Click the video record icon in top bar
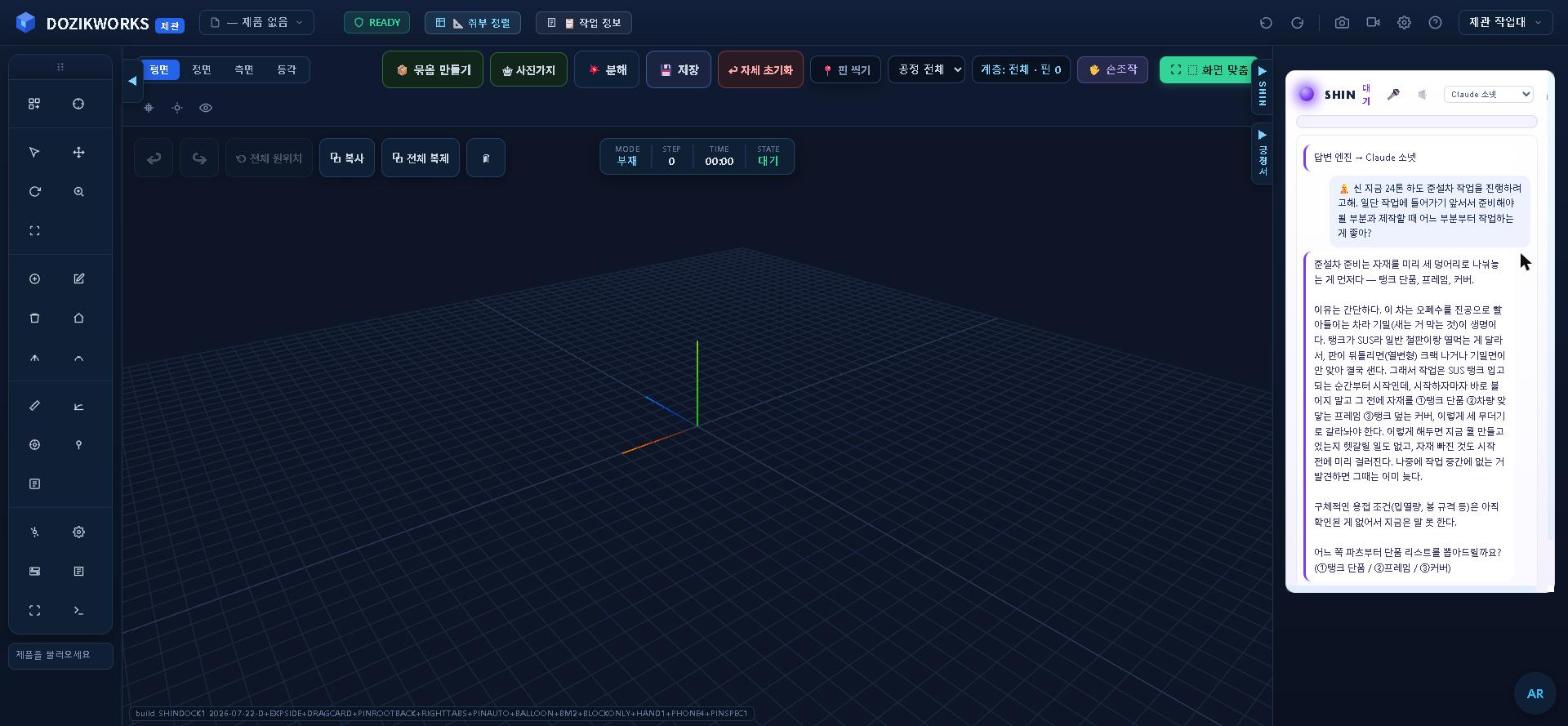 tap(1373, 22)
